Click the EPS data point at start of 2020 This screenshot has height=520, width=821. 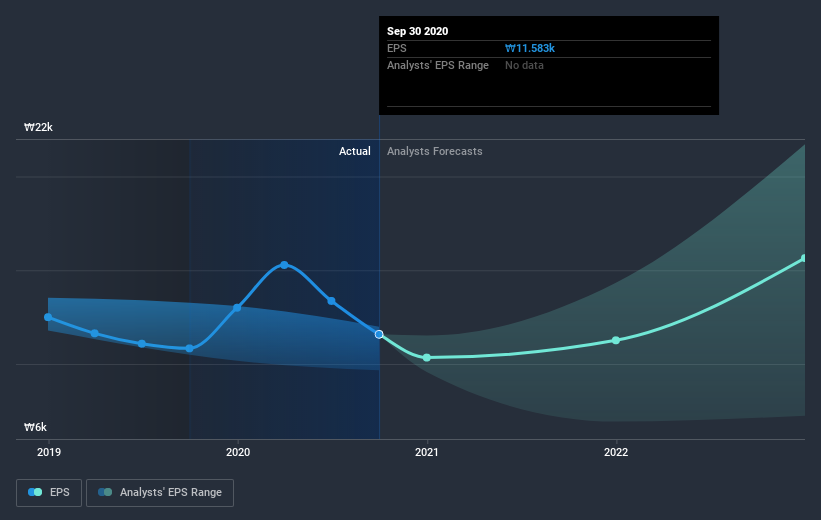pyautogui.click(x=237, y=308)
